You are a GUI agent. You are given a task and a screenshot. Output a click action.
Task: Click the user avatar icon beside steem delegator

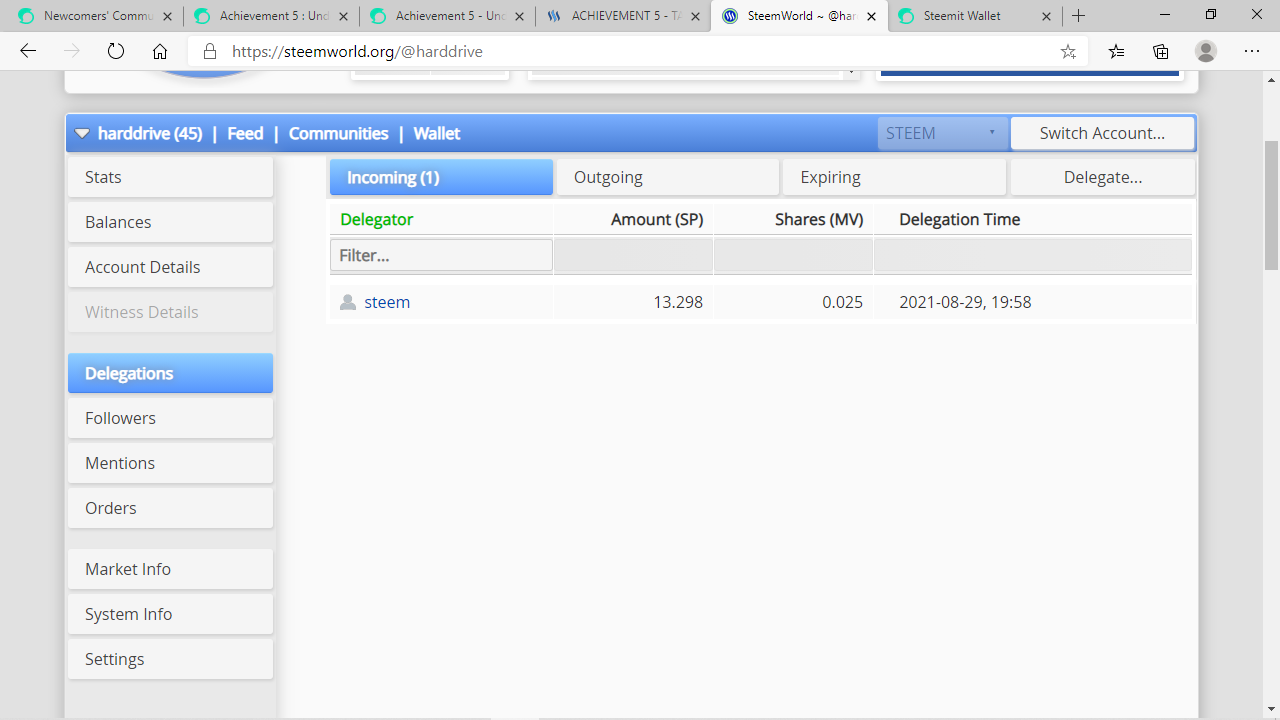coord(347,301)
